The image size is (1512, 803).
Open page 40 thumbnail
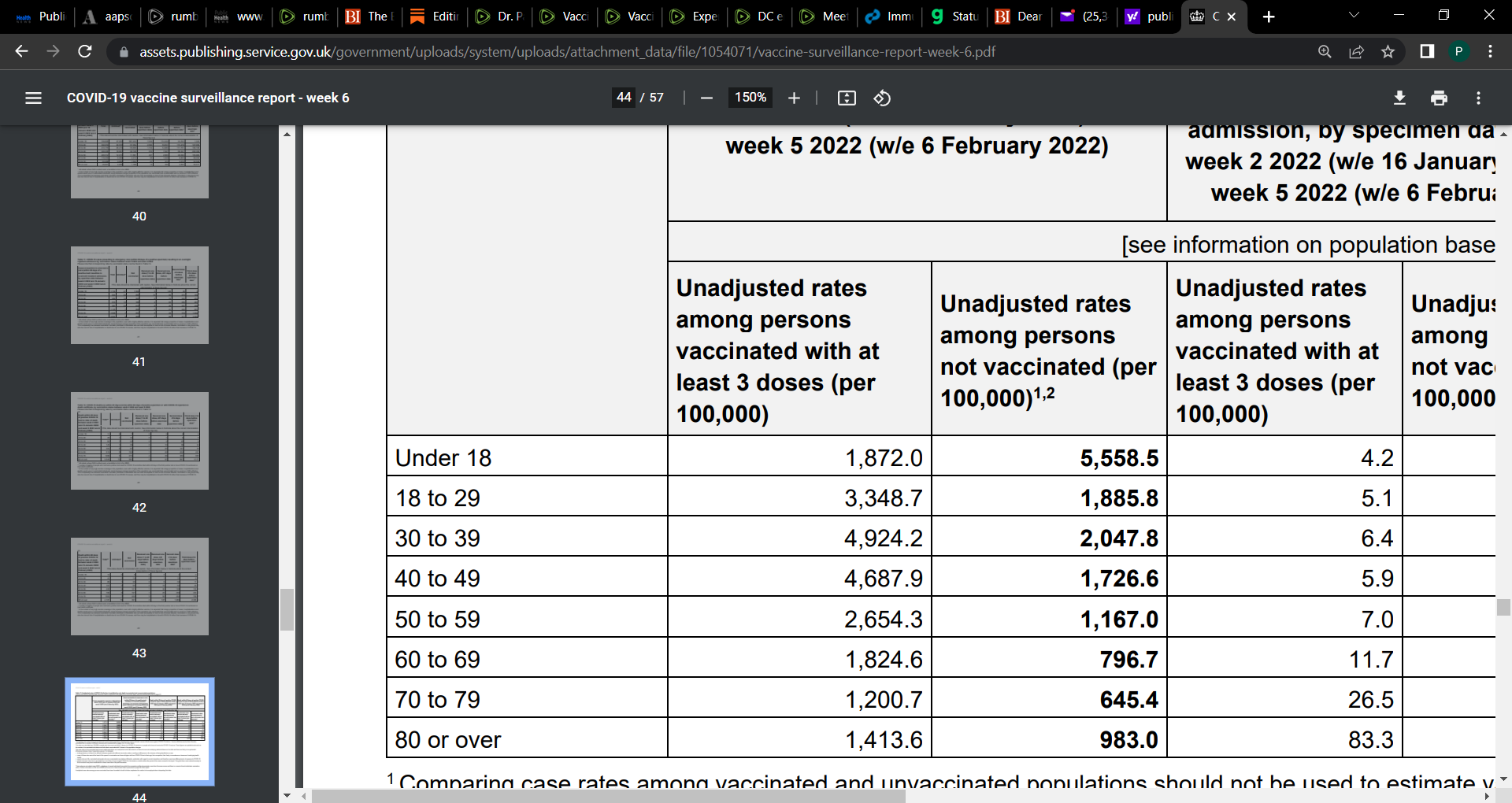pos(139,161)
